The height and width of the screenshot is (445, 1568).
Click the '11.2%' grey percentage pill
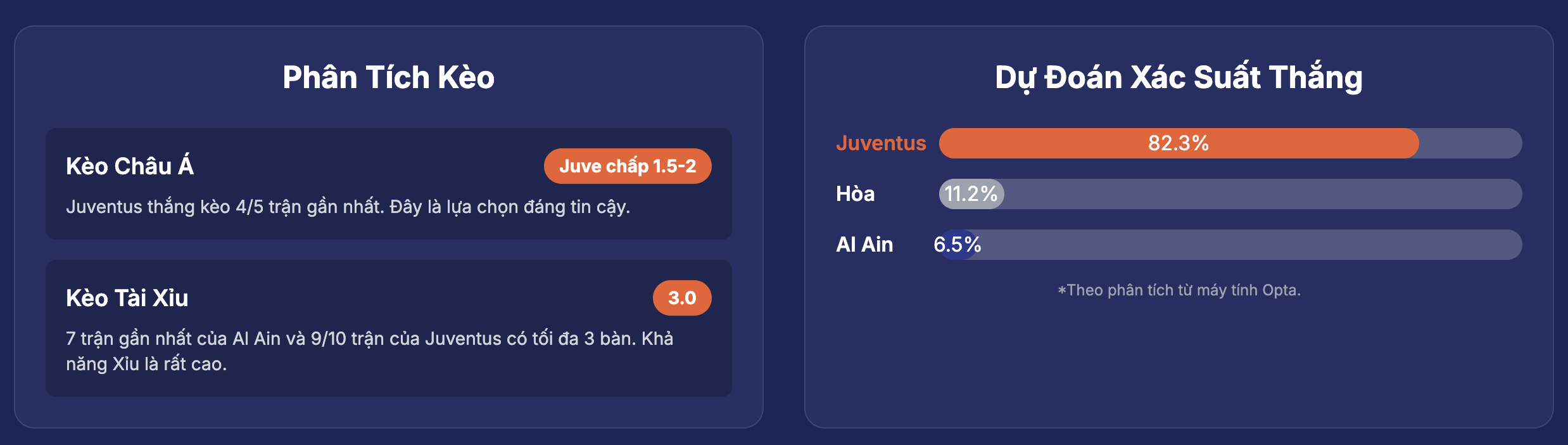[x=971, y=194]
